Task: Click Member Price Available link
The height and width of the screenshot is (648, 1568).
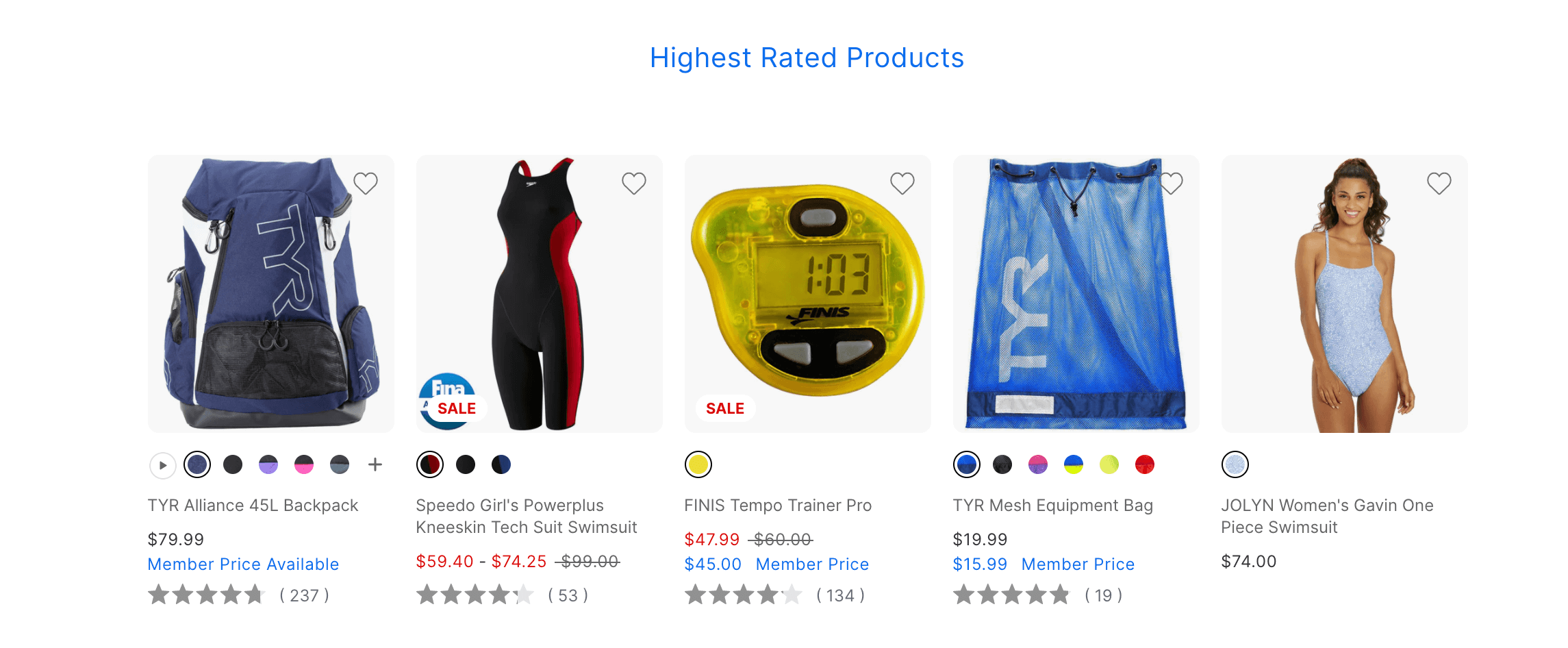Action: pos(243,564)
